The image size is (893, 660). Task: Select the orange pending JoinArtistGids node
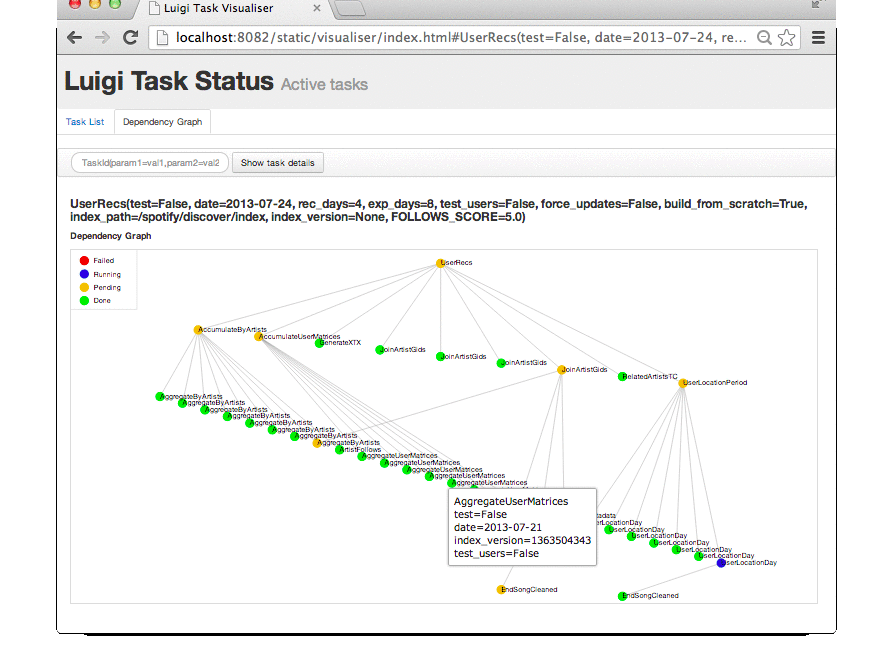(561, 370)
